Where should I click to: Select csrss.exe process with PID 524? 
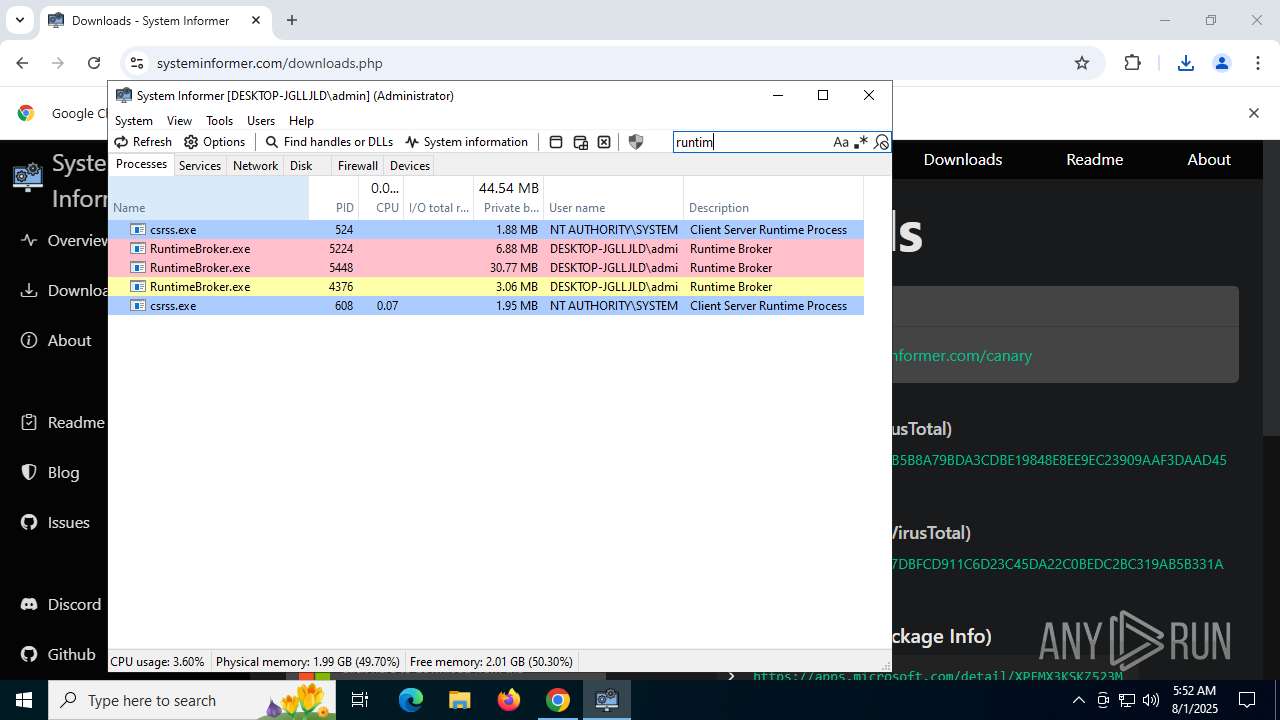coord(486,230)
